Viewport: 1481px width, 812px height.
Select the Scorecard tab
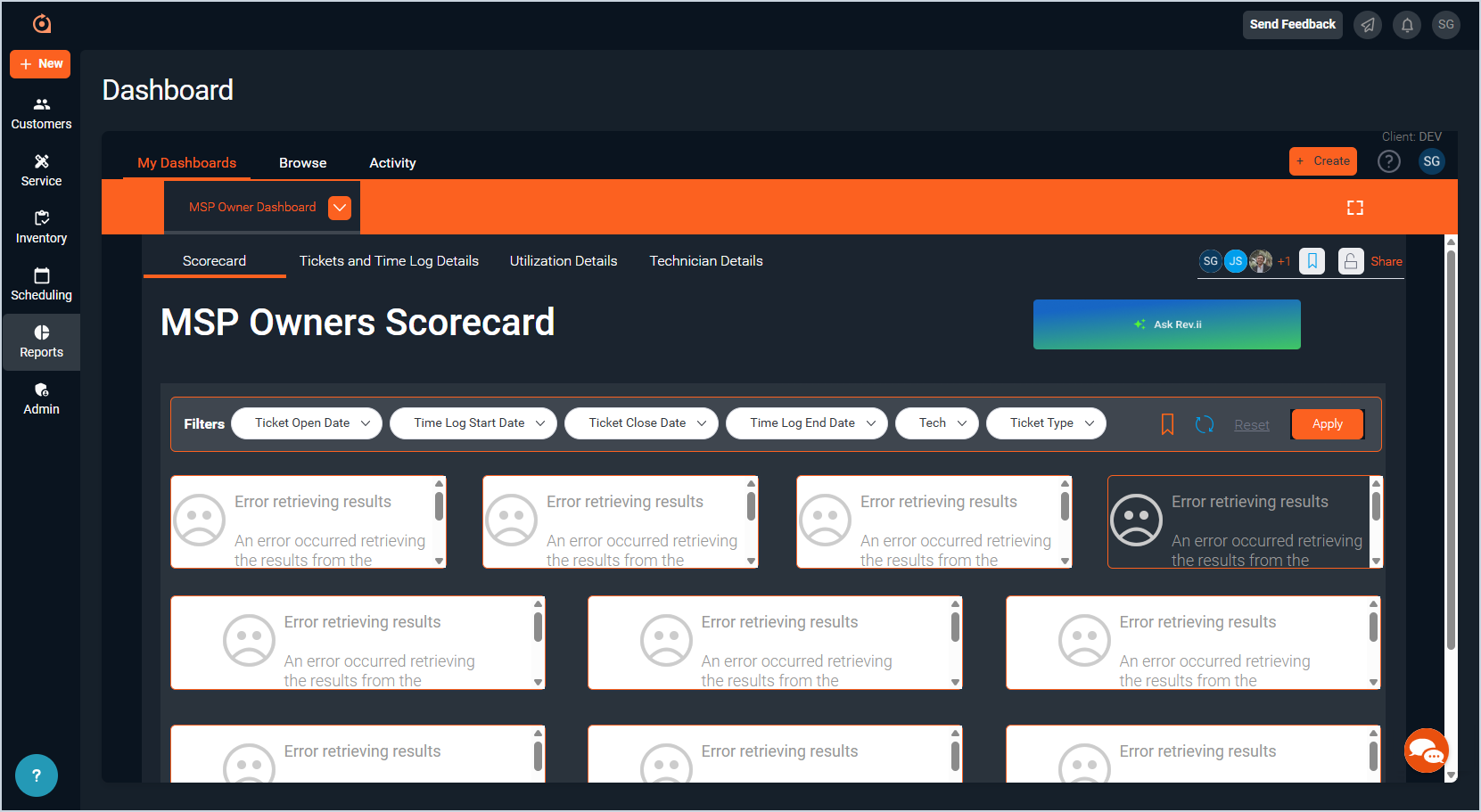[x=214, y=261]
